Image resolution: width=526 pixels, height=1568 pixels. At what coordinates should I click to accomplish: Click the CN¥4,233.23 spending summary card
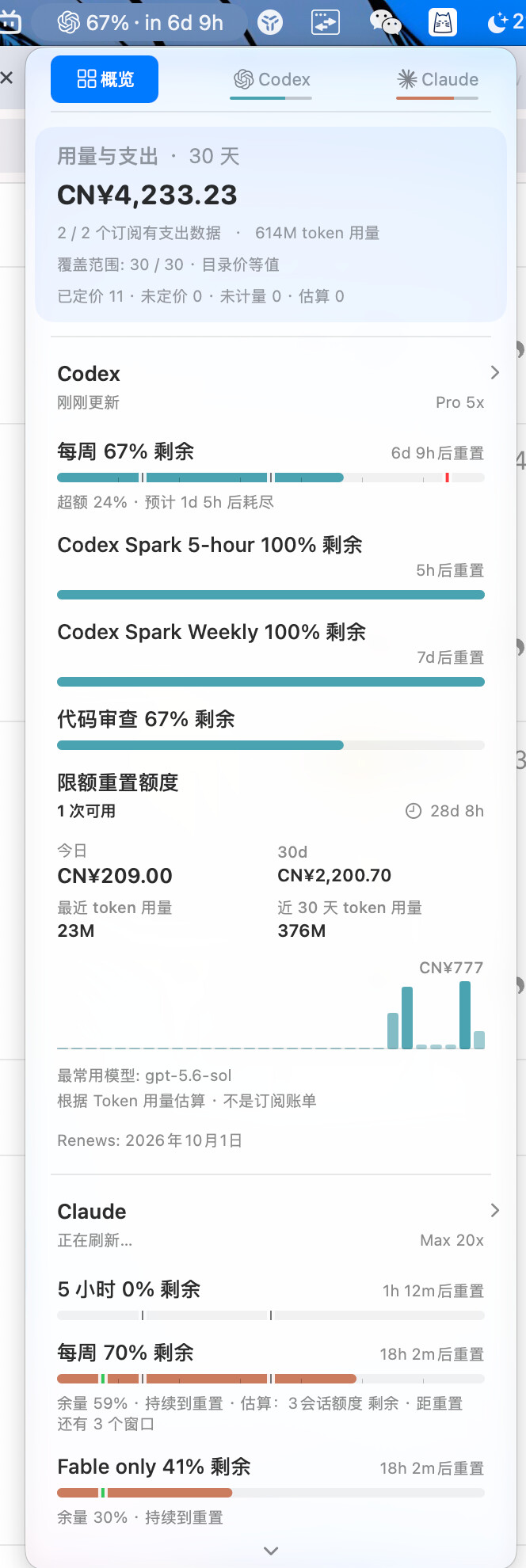pyautogui.click(x=271, y=225)
